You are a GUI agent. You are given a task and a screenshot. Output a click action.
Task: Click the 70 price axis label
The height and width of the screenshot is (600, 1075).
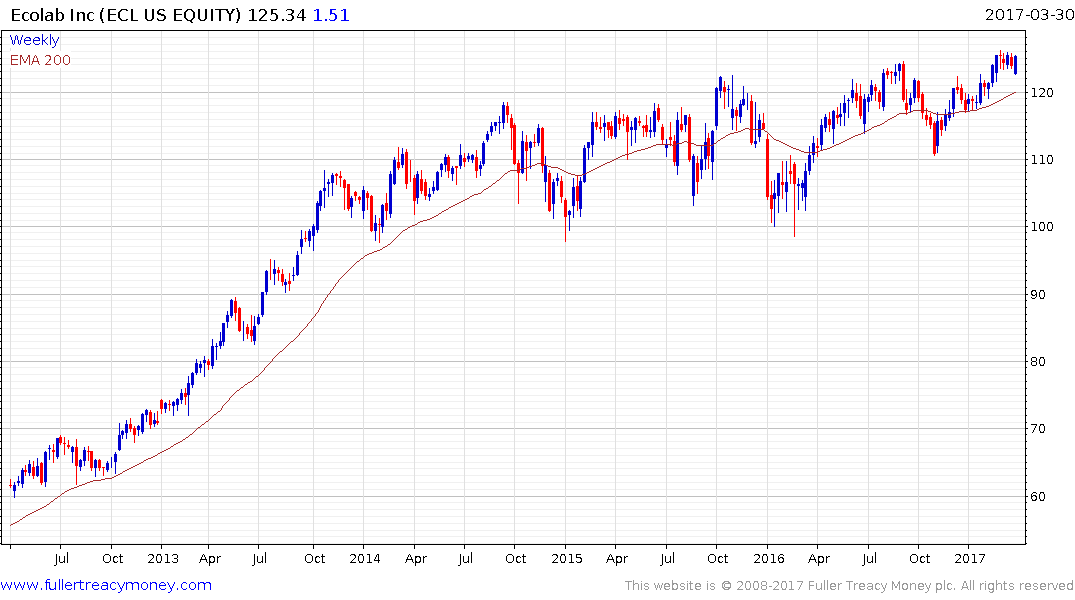coord(1039,429)
